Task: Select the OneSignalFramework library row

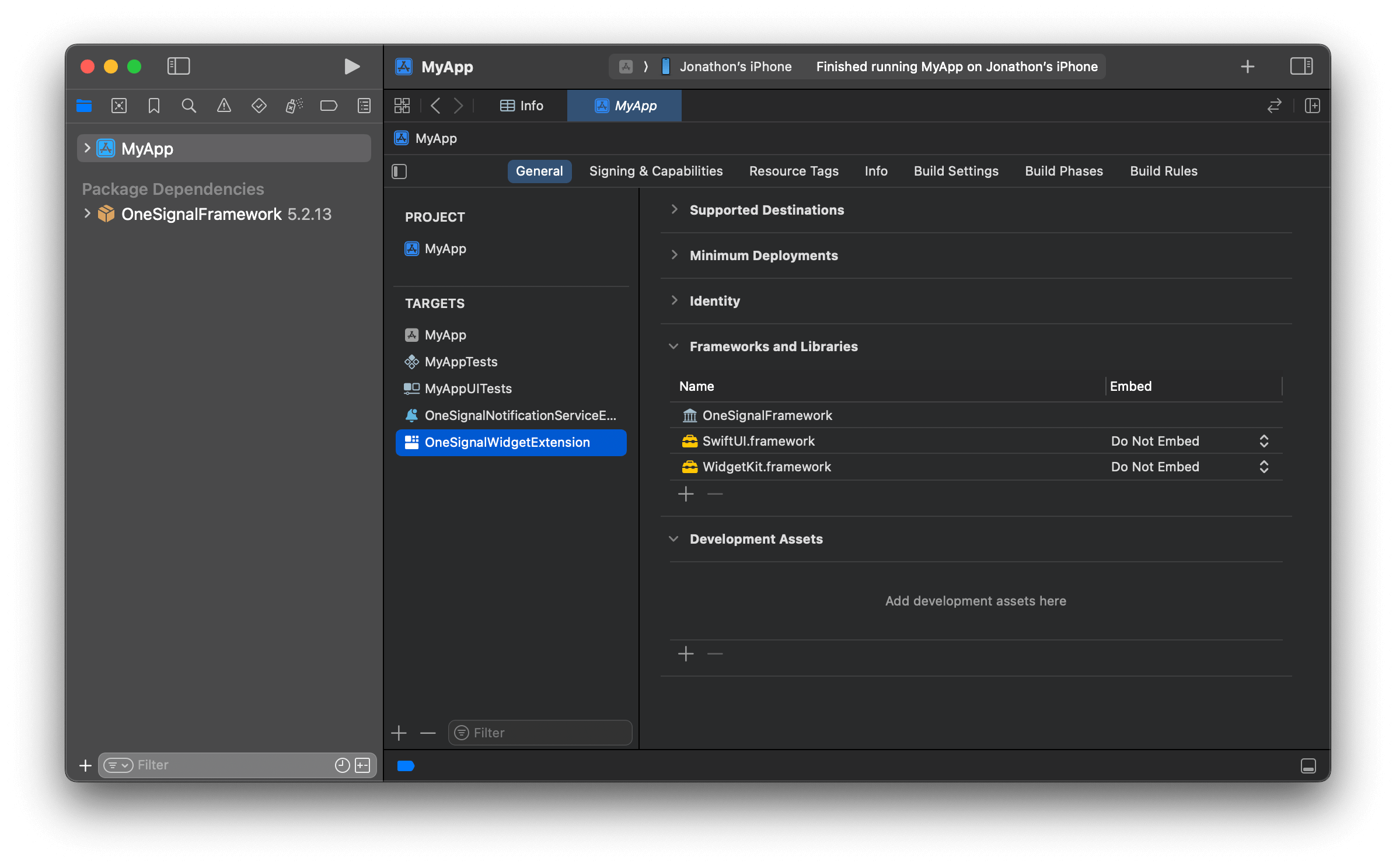Action: tap(976, 415)
